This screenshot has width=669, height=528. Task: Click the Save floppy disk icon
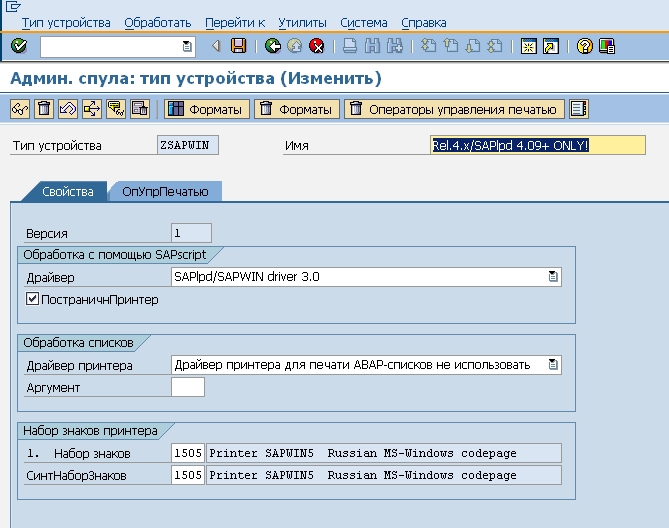click(239, 46)
